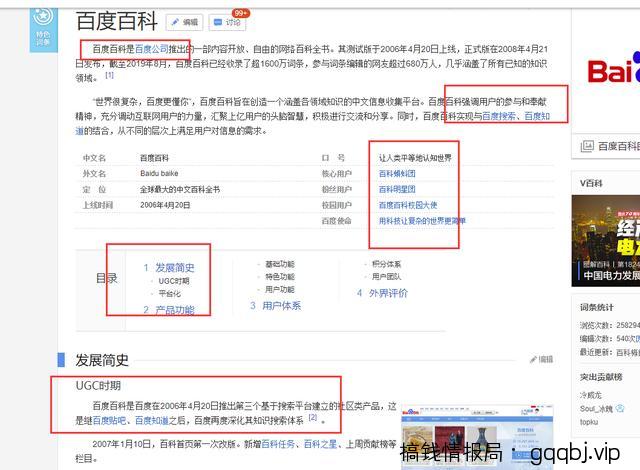Select the 让人类平等地认知世界 slogan text
This screenshot has height=470, width=640.
pyautogui.click(x=415, y=158)
